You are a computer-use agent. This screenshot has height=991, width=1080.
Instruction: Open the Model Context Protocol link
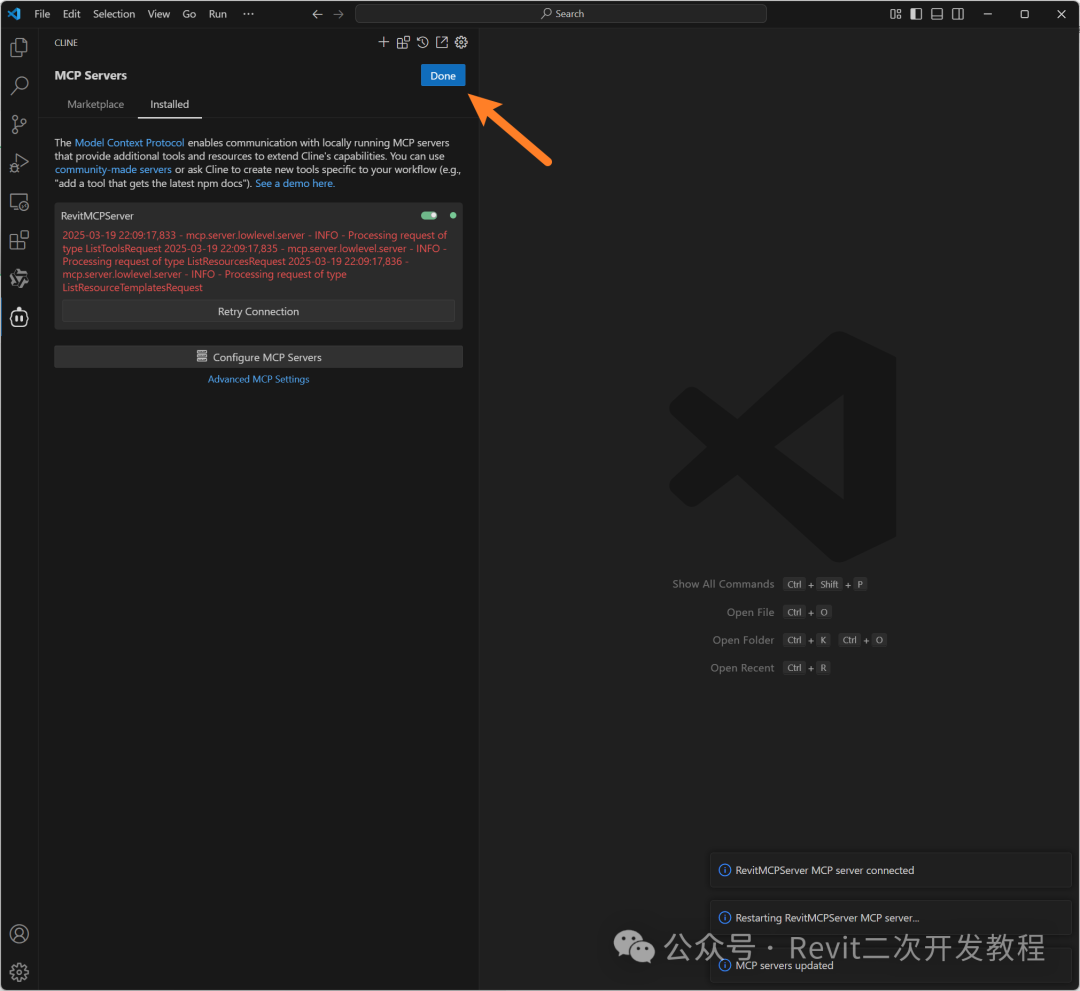[129, 143]
